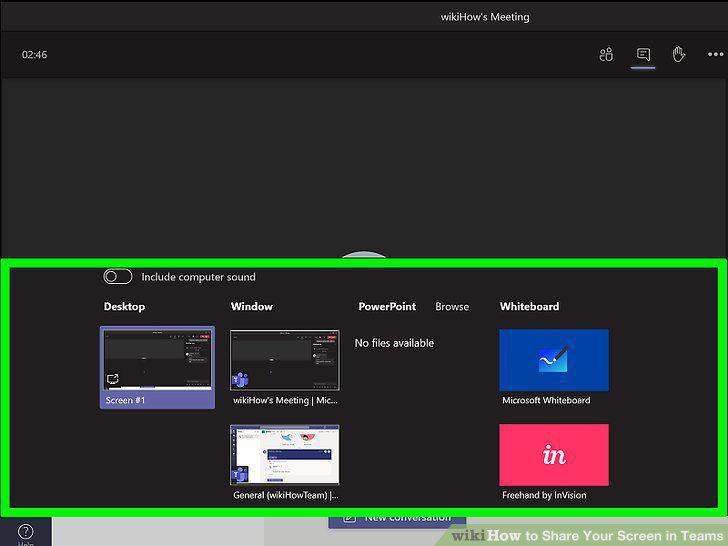Click the Include computer sound label

[x=198, y=277]
